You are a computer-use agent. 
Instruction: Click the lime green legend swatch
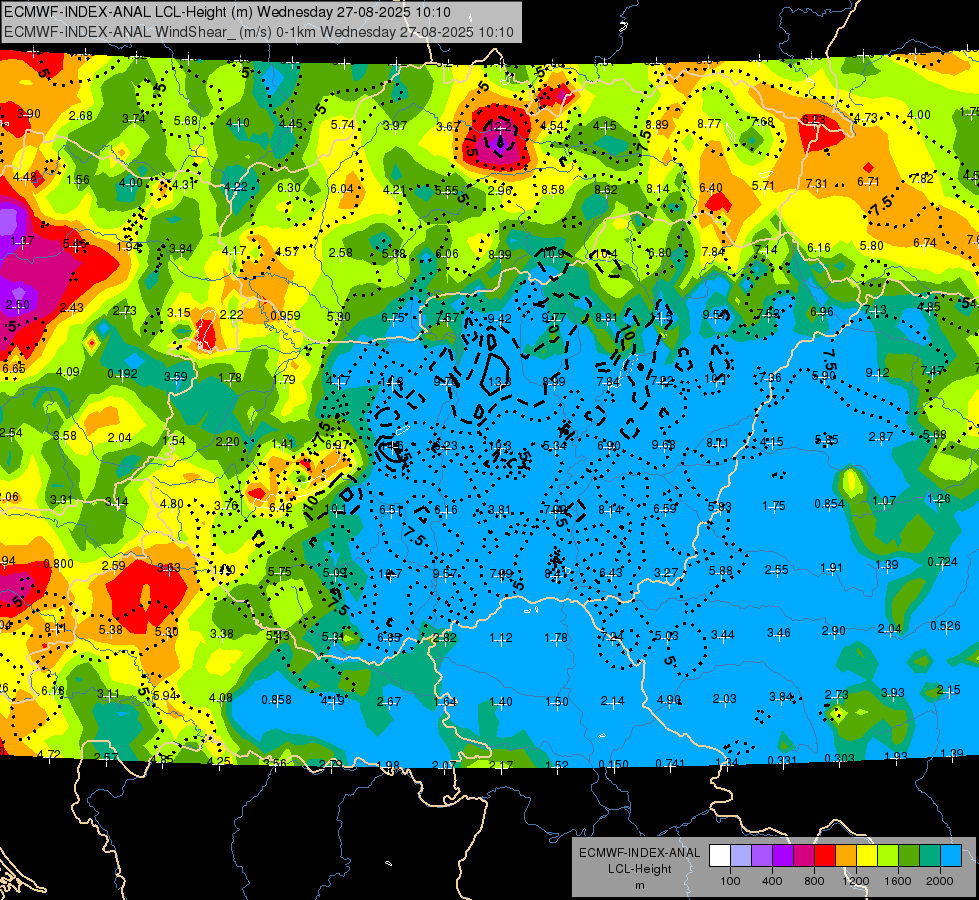tap(888, 856)
